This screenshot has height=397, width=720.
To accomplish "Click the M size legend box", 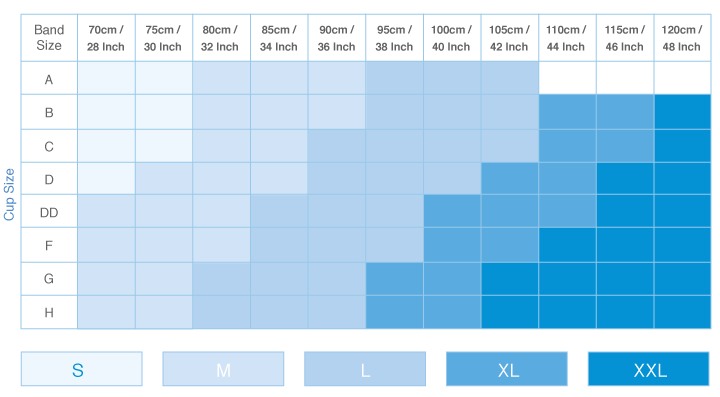I will point(223,369).
